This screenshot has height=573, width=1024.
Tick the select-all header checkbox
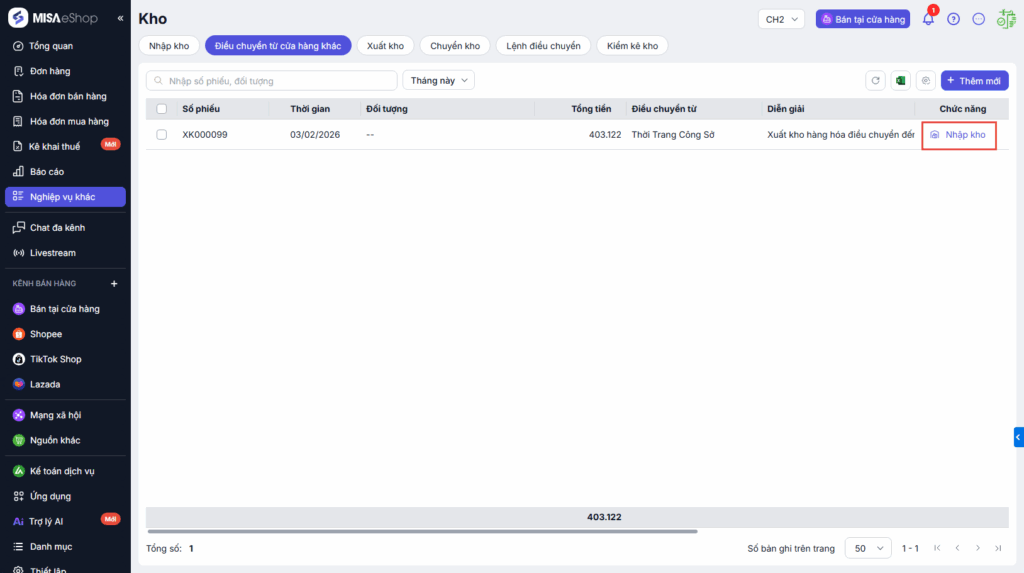click(161, 109)
